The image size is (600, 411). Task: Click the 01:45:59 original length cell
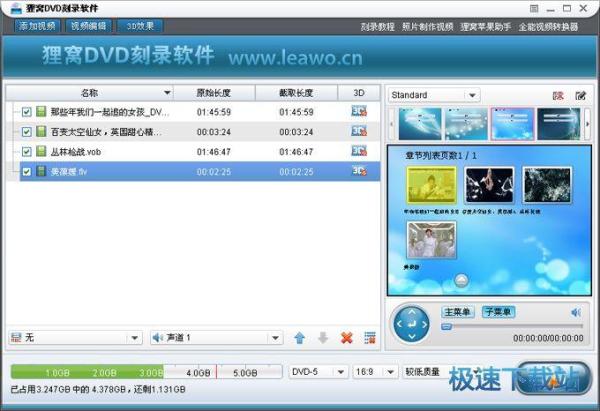pyautogui.click(x=214, y=112)
